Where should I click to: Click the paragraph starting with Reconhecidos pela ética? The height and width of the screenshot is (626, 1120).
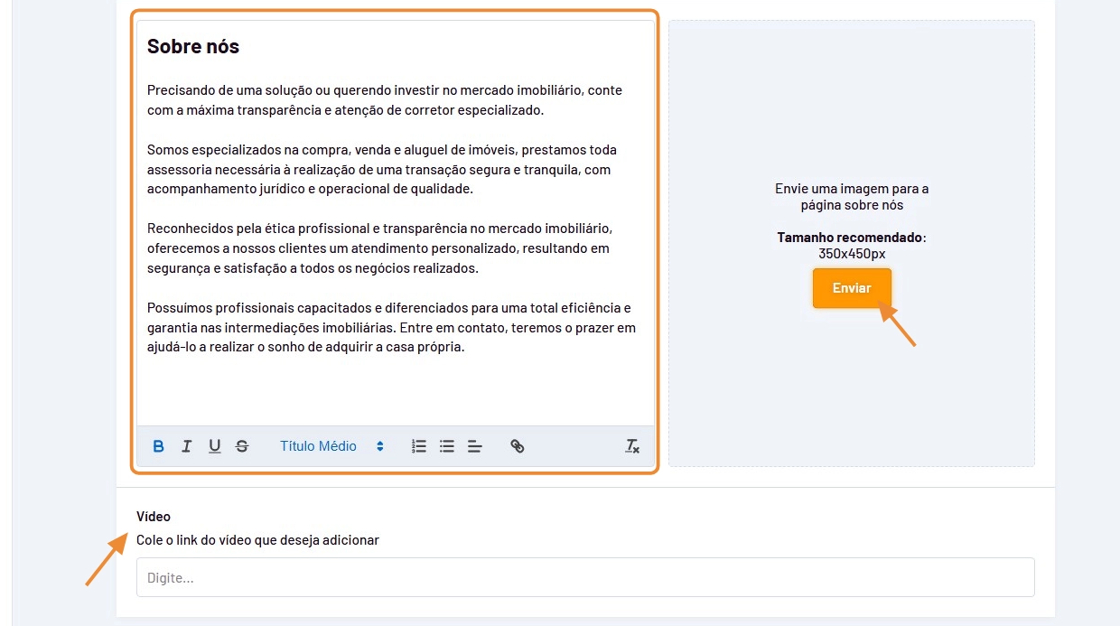click(x=379, y=248)
